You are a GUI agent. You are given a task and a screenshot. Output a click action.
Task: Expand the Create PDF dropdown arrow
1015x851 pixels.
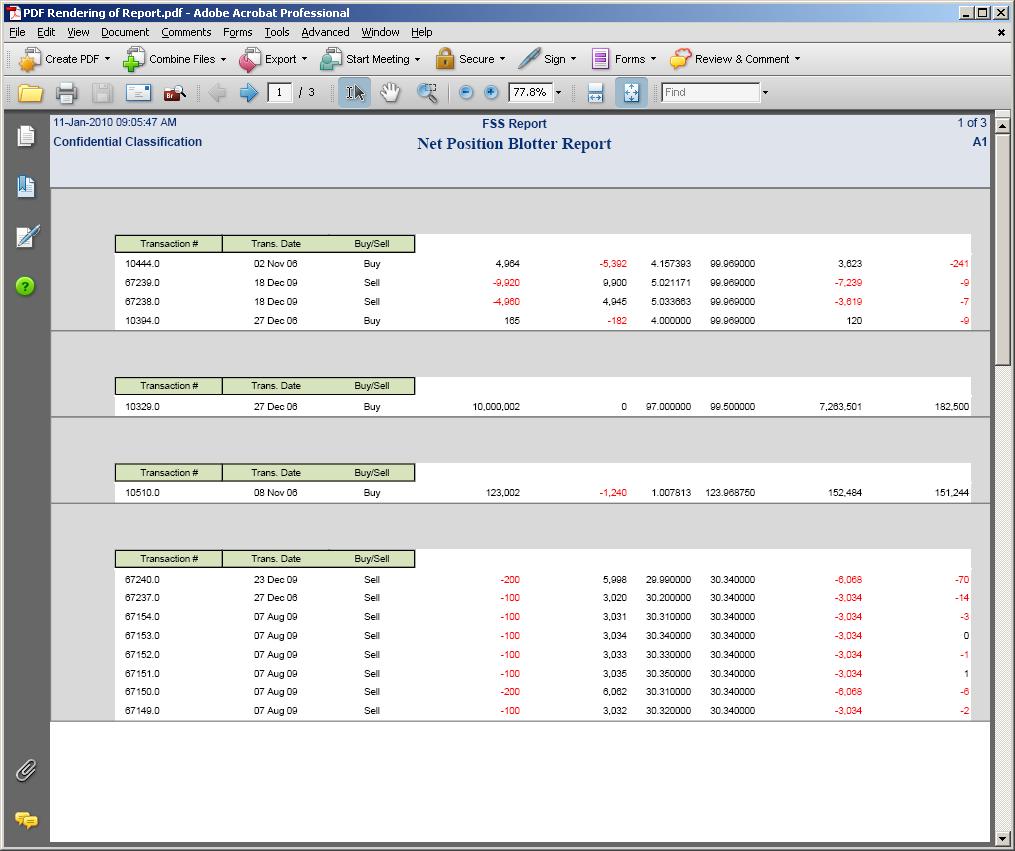(x=107, y=59)
